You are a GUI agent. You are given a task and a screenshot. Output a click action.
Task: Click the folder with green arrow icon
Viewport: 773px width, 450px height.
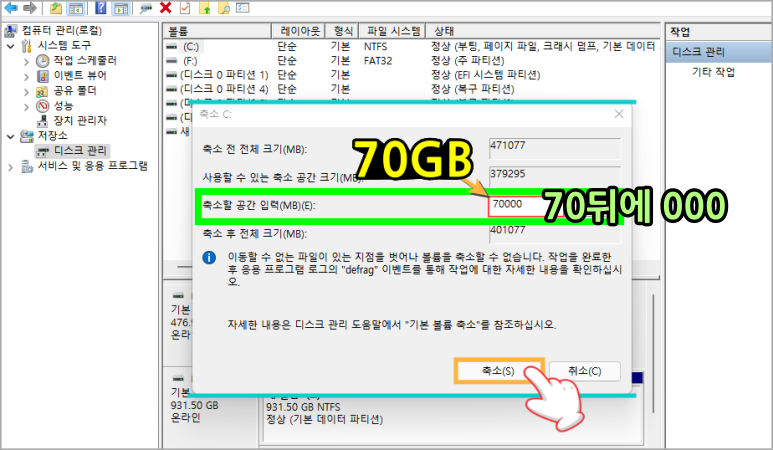[x=205, y=7]
